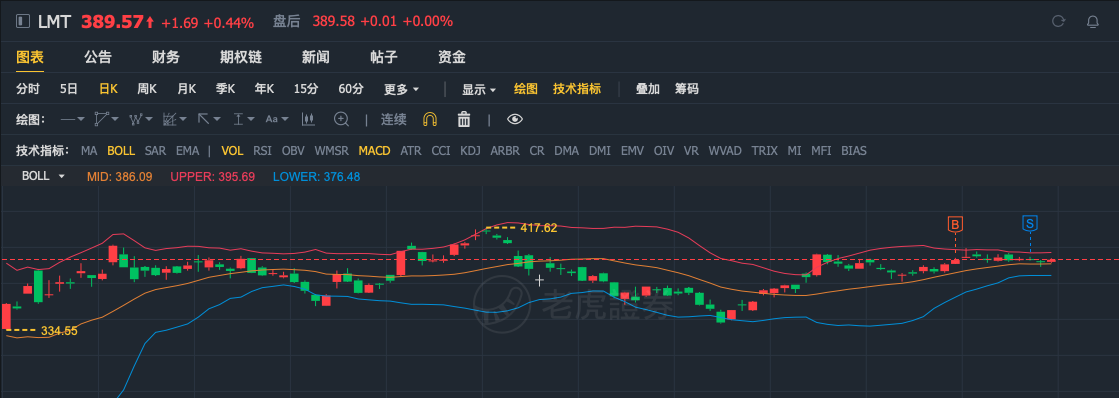Image resolution: width=1119 pixels, height=398 pixels.
Task: Expand the 更多 timeframe dropdown
Action: pyautogui.click(x=402, y=89)
